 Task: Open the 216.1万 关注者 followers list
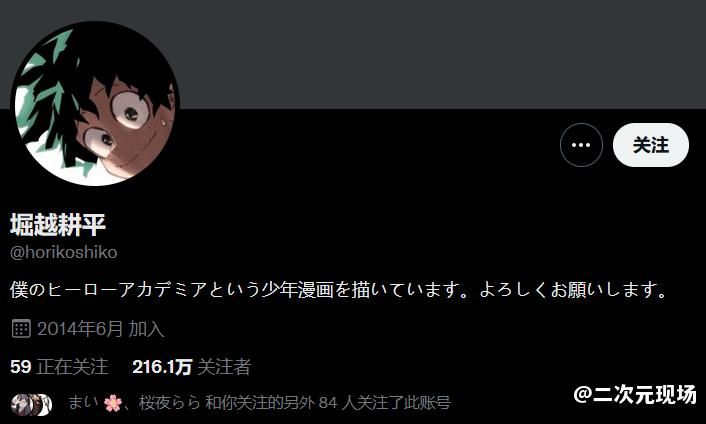(191, 366)
